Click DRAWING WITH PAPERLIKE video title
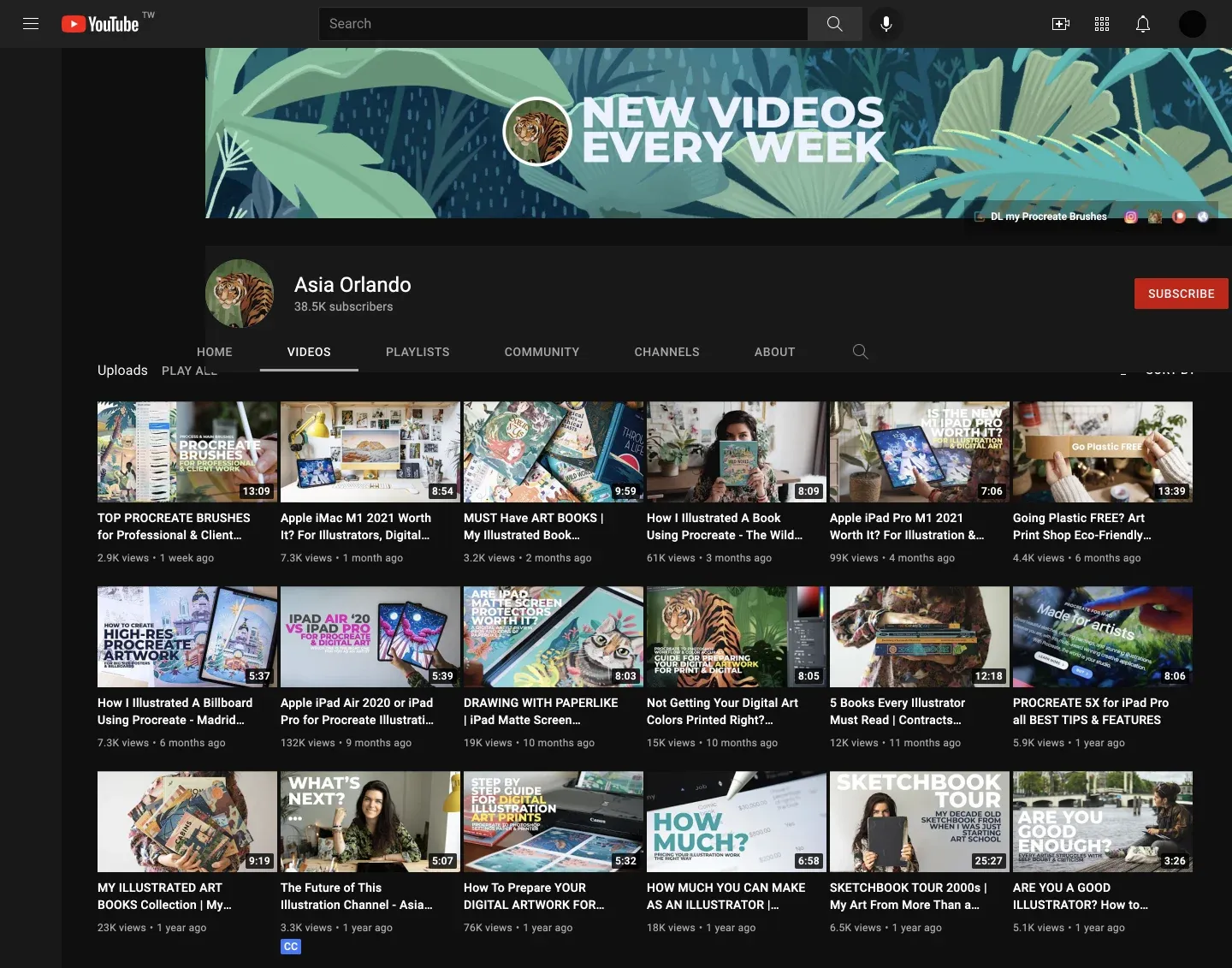Image resolution: width=1232 pixels, height=968 pixels. (541, 711)
